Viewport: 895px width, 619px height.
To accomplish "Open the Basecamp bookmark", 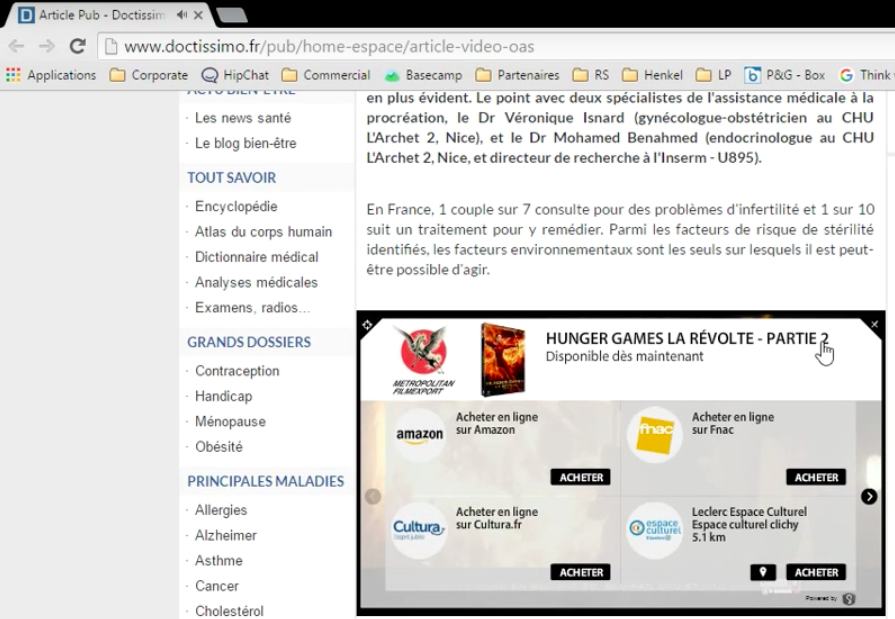I will pyautogui.click(x=423, y=75).
